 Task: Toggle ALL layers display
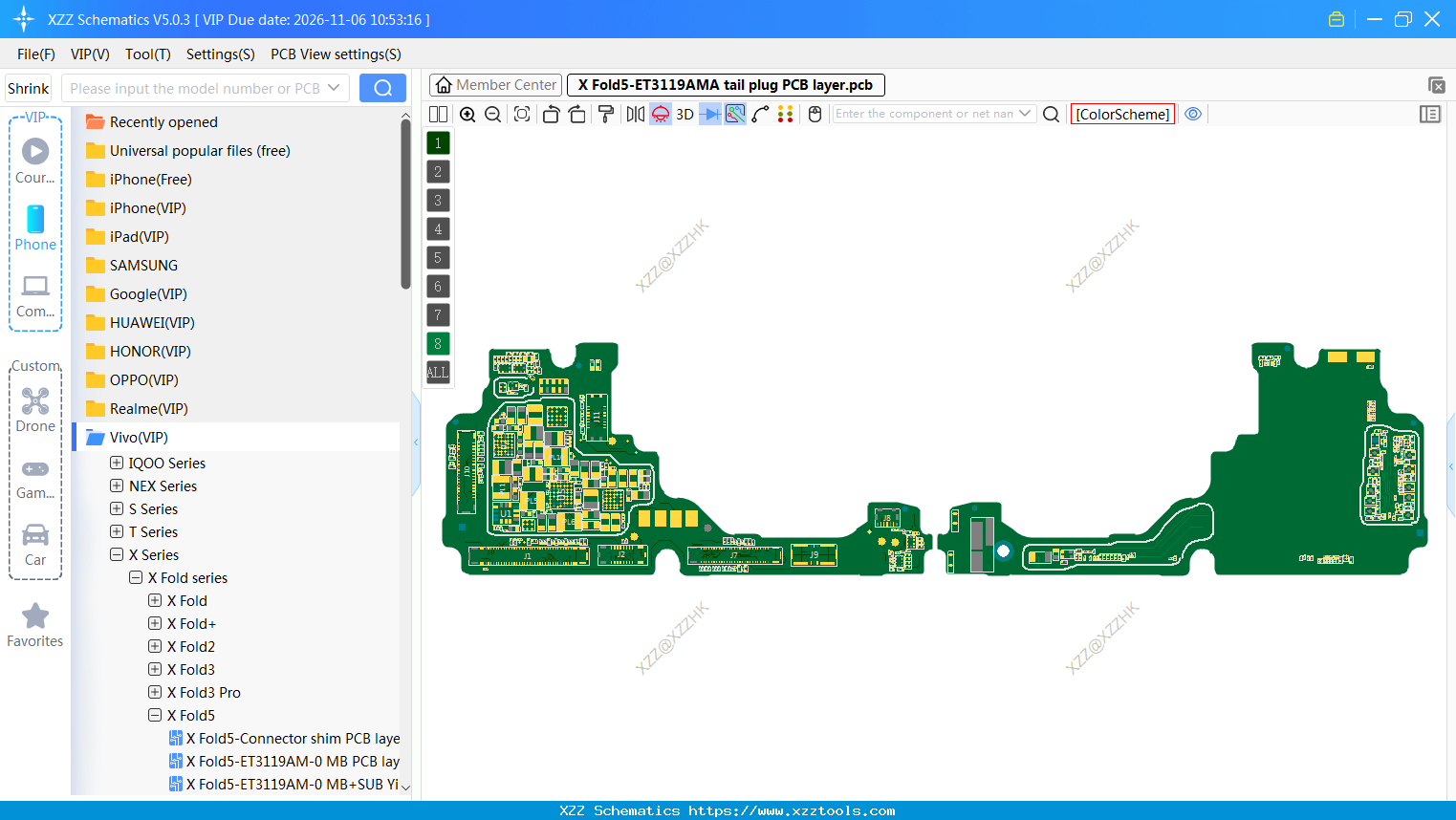pos(437,372)
